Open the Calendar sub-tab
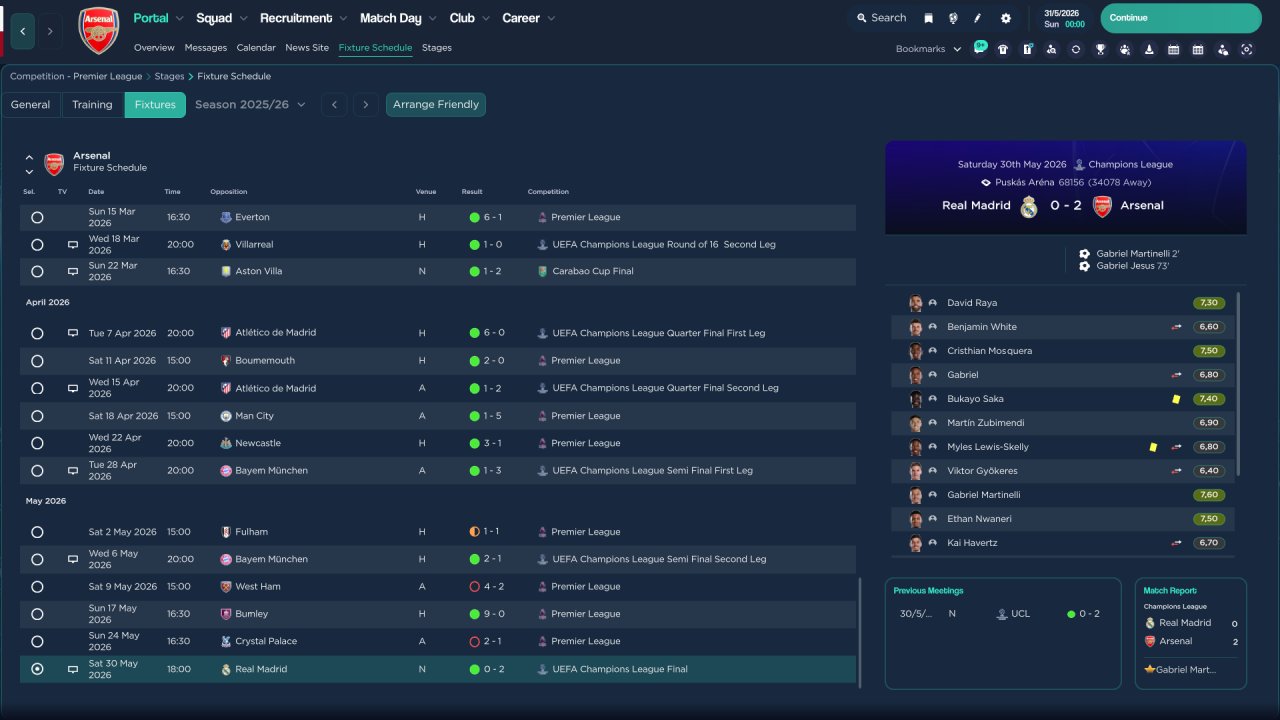This screenshot has height=720, width=1280. 256,48
